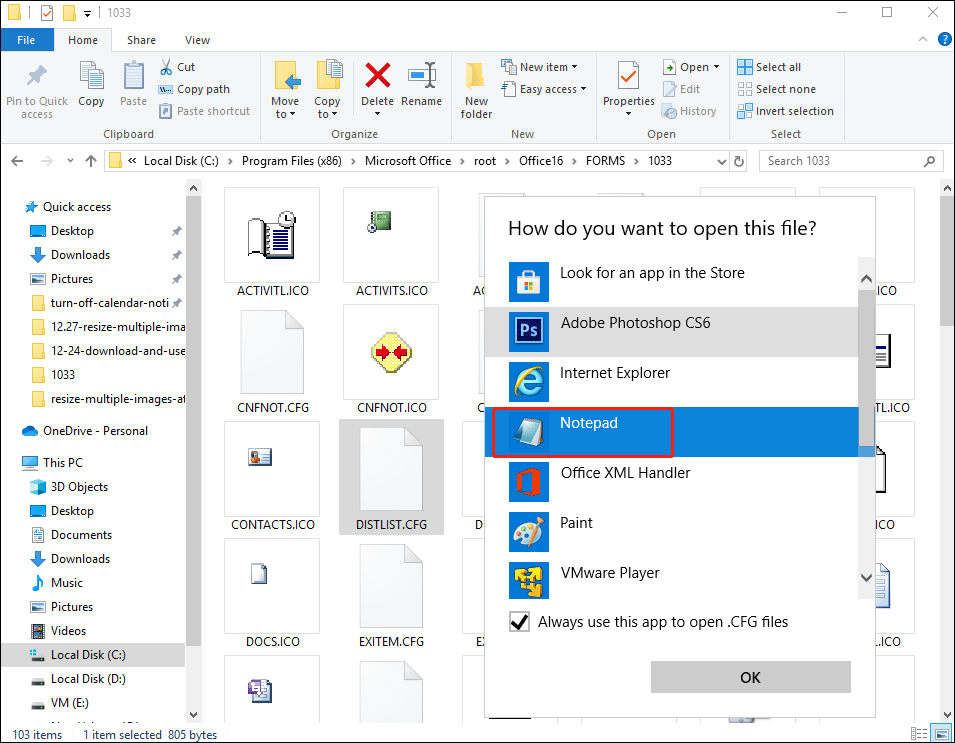
Task: Click the Rename icon
Action: (422, 76)
